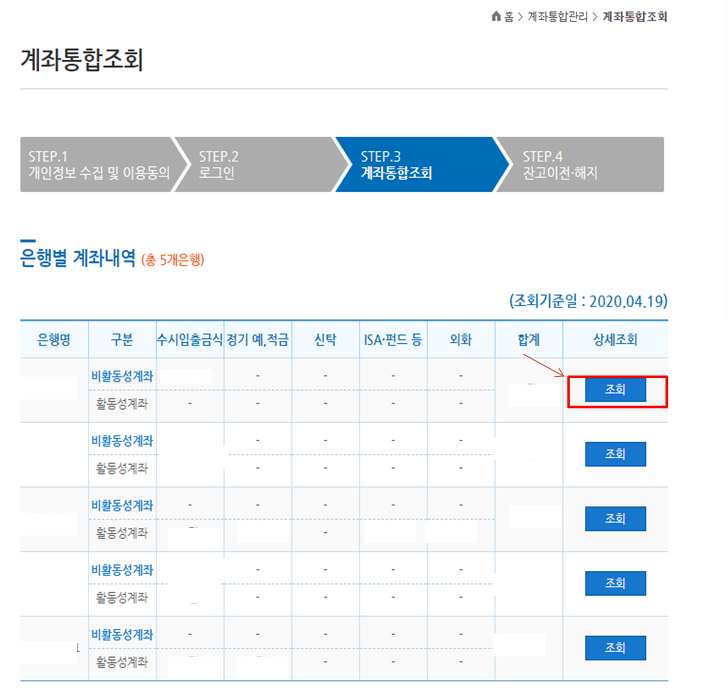Viewport: 728px width, 695px height.
Task: Click 활동성계좌 label of the first bank
Action: (x=122, y=403)
